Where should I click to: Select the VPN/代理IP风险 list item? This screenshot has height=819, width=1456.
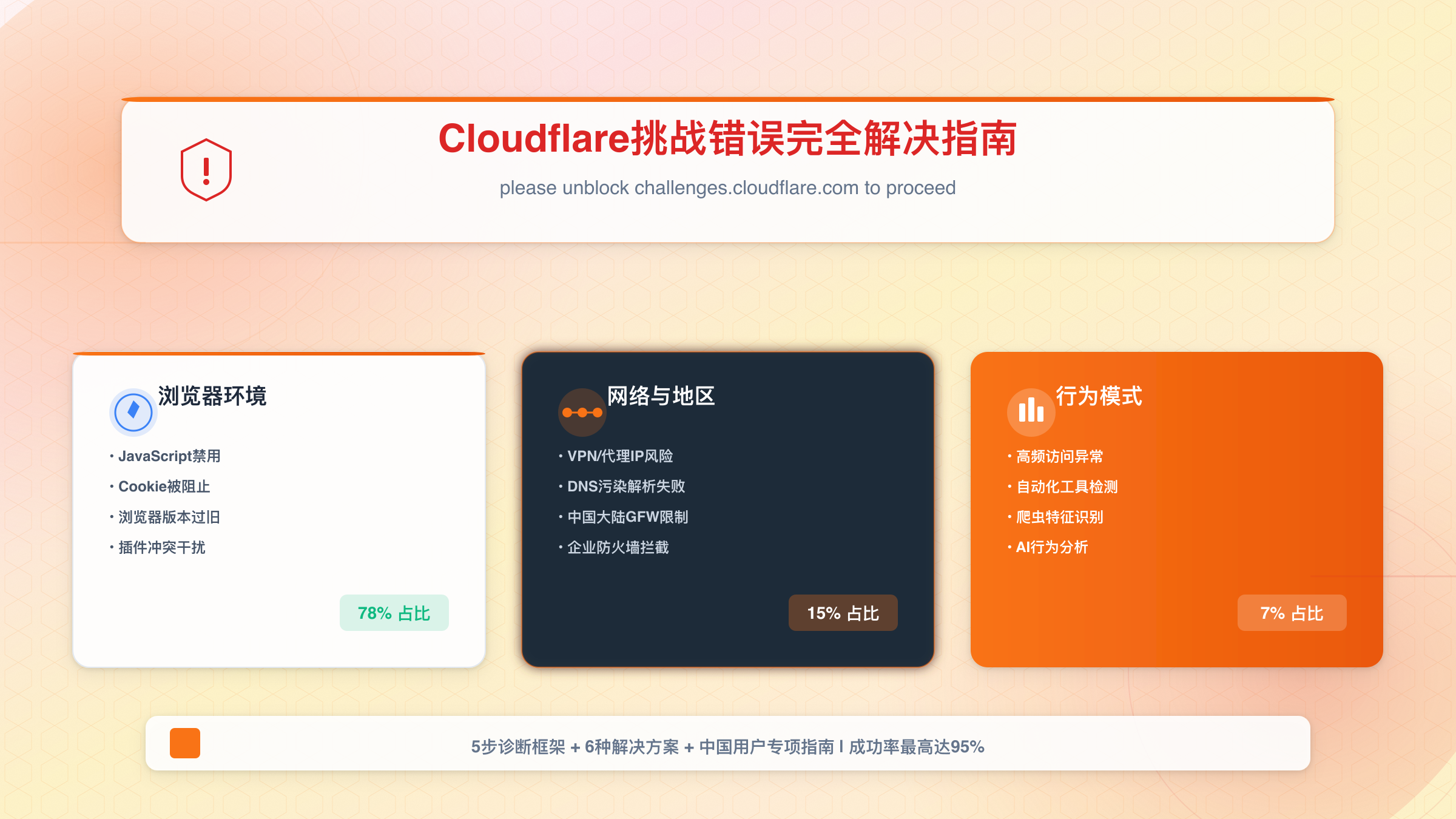click(x=616, y=456)
